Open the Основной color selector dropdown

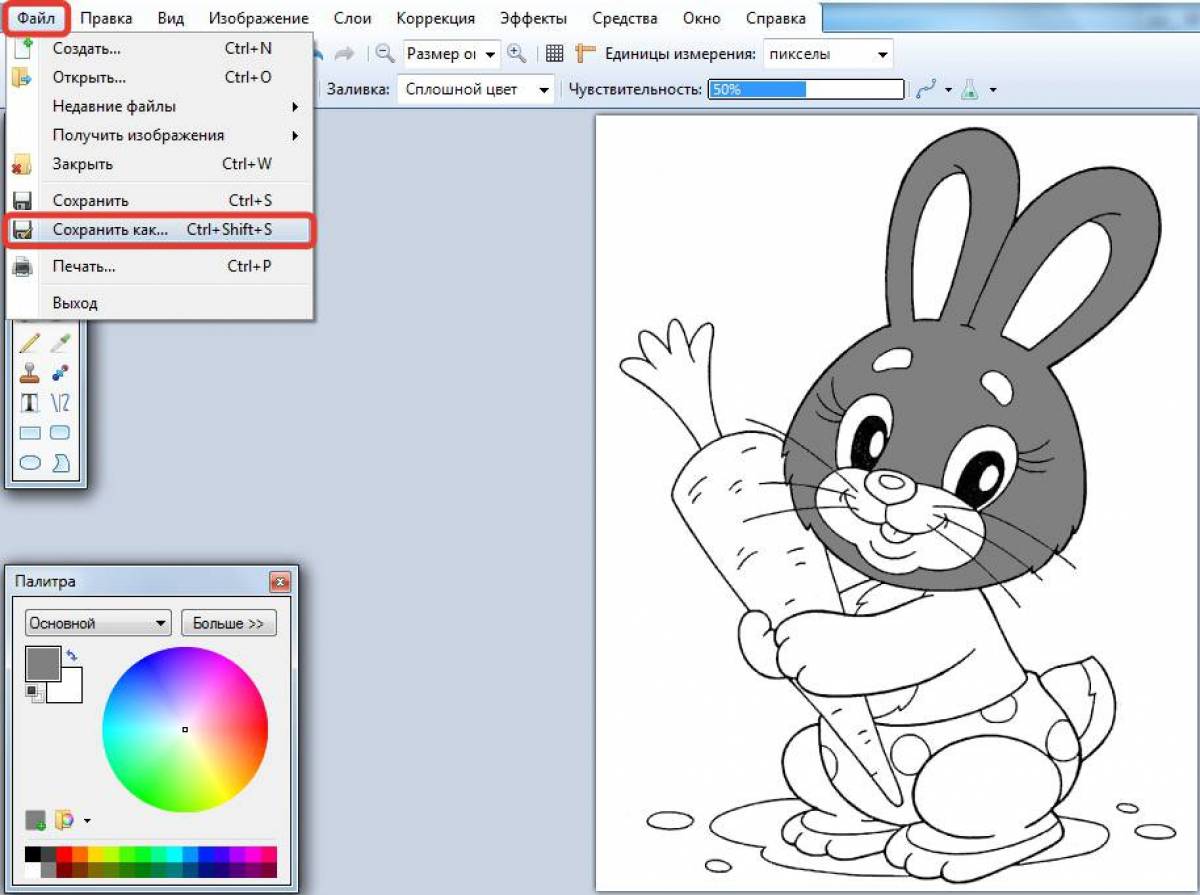point(98,623)
